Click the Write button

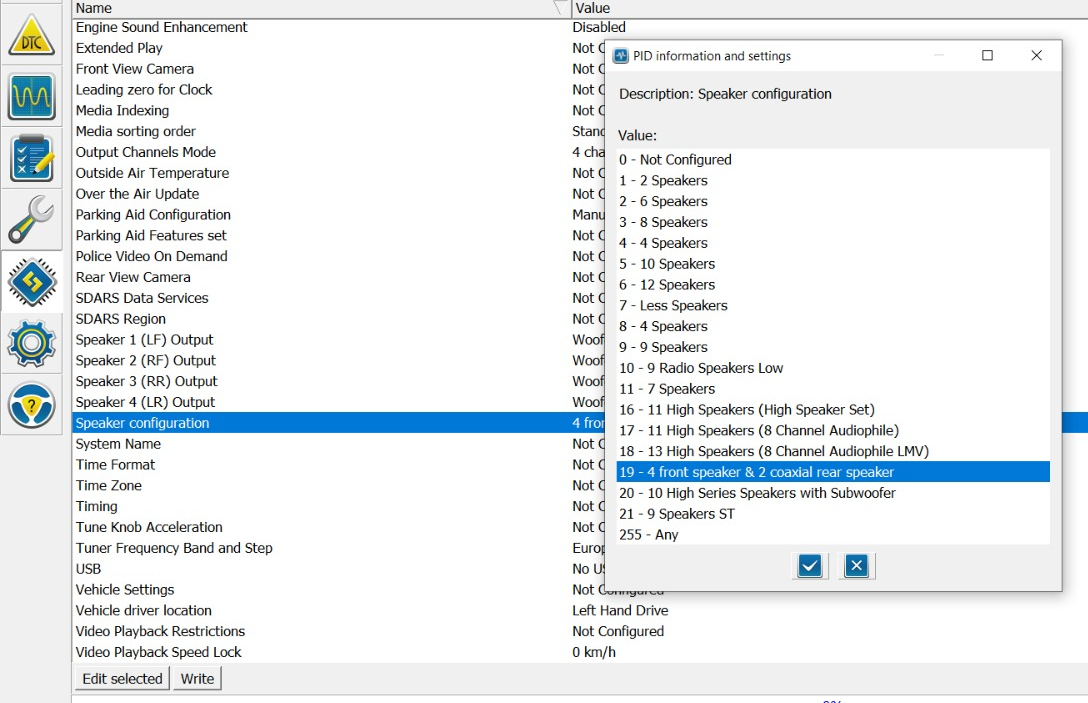click(197, 679)
